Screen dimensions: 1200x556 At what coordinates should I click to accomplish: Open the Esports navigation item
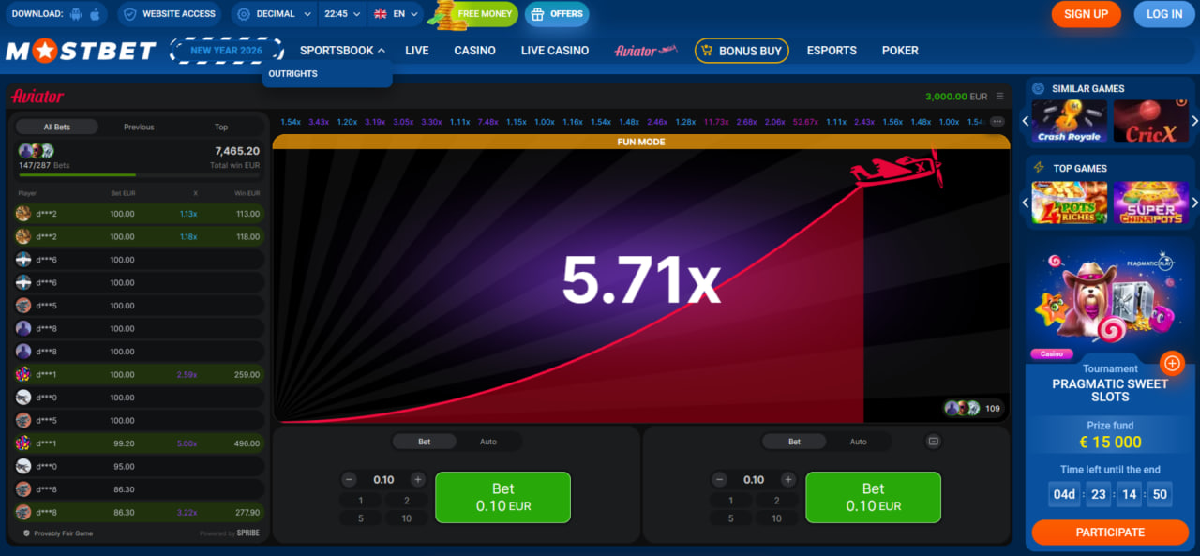tap(832, 50)
